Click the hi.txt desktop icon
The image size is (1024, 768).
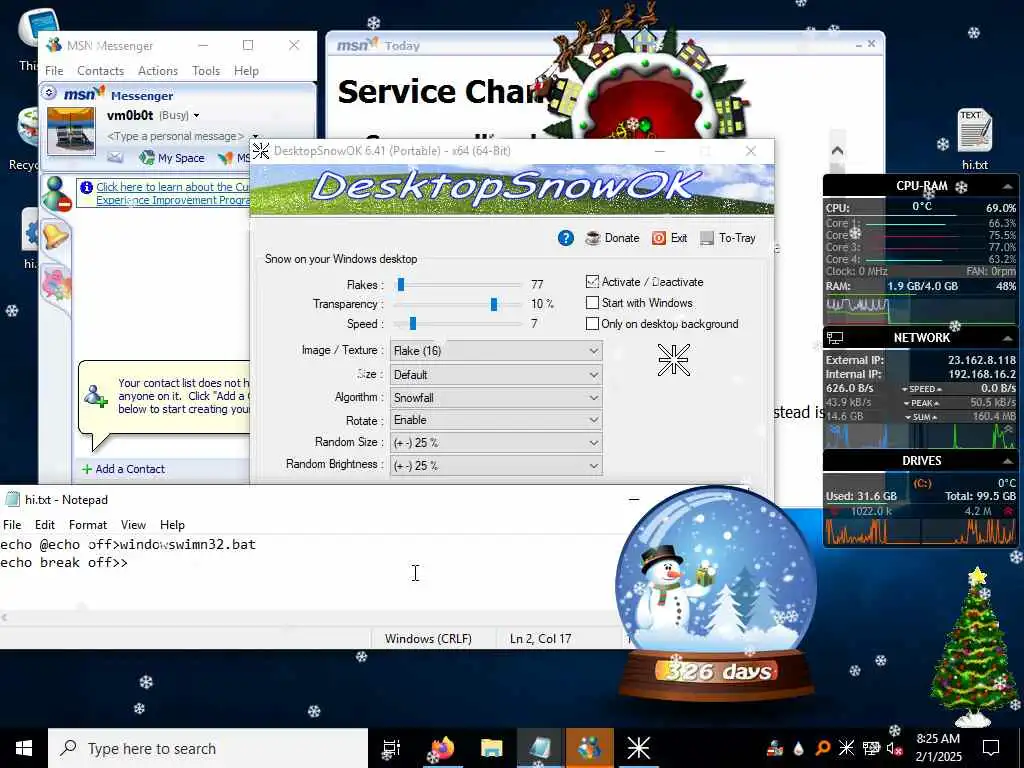(975, 140)
